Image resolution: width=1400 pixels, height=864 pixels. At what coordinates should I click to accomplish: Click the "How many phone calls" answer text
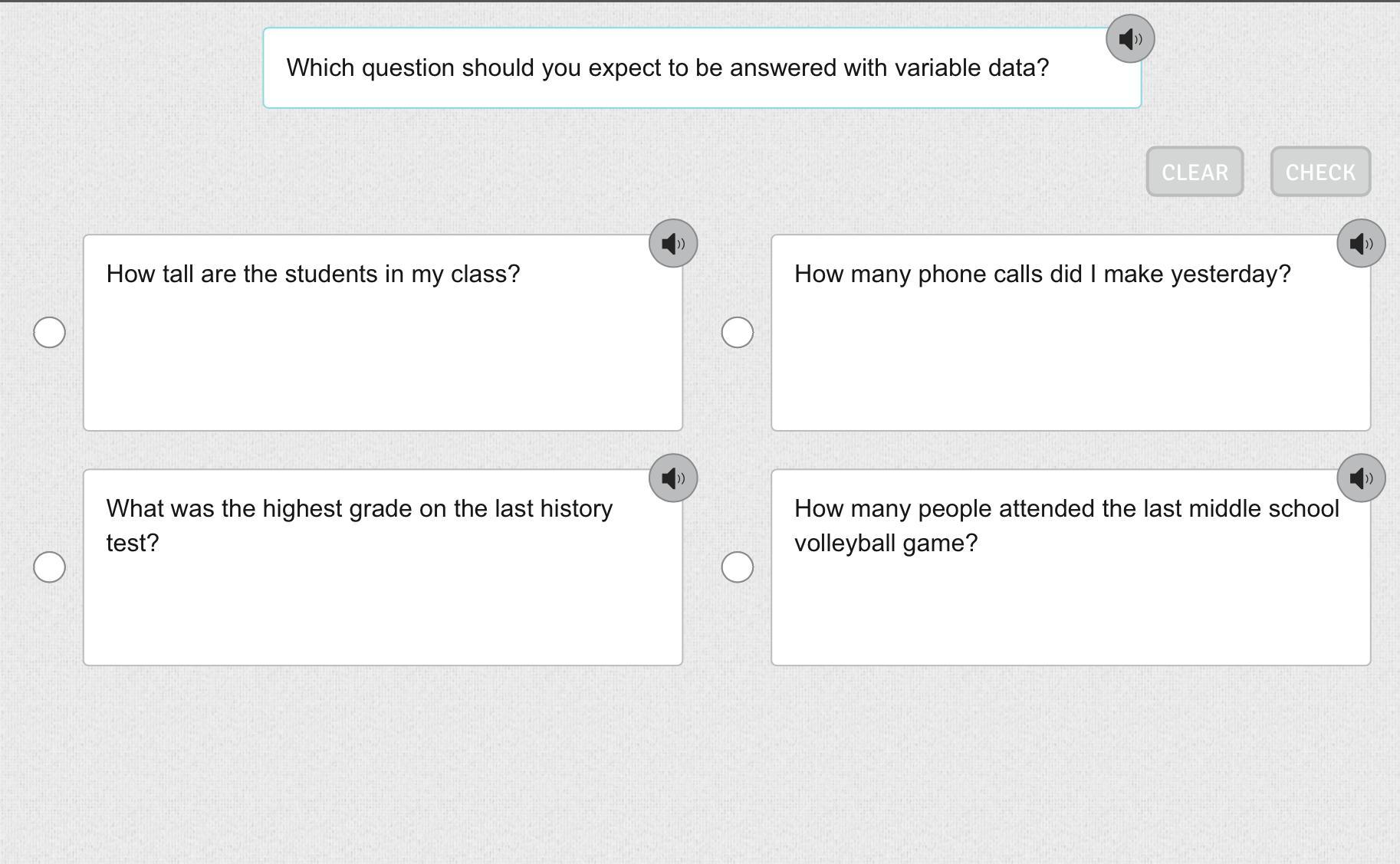(1042, 274)
